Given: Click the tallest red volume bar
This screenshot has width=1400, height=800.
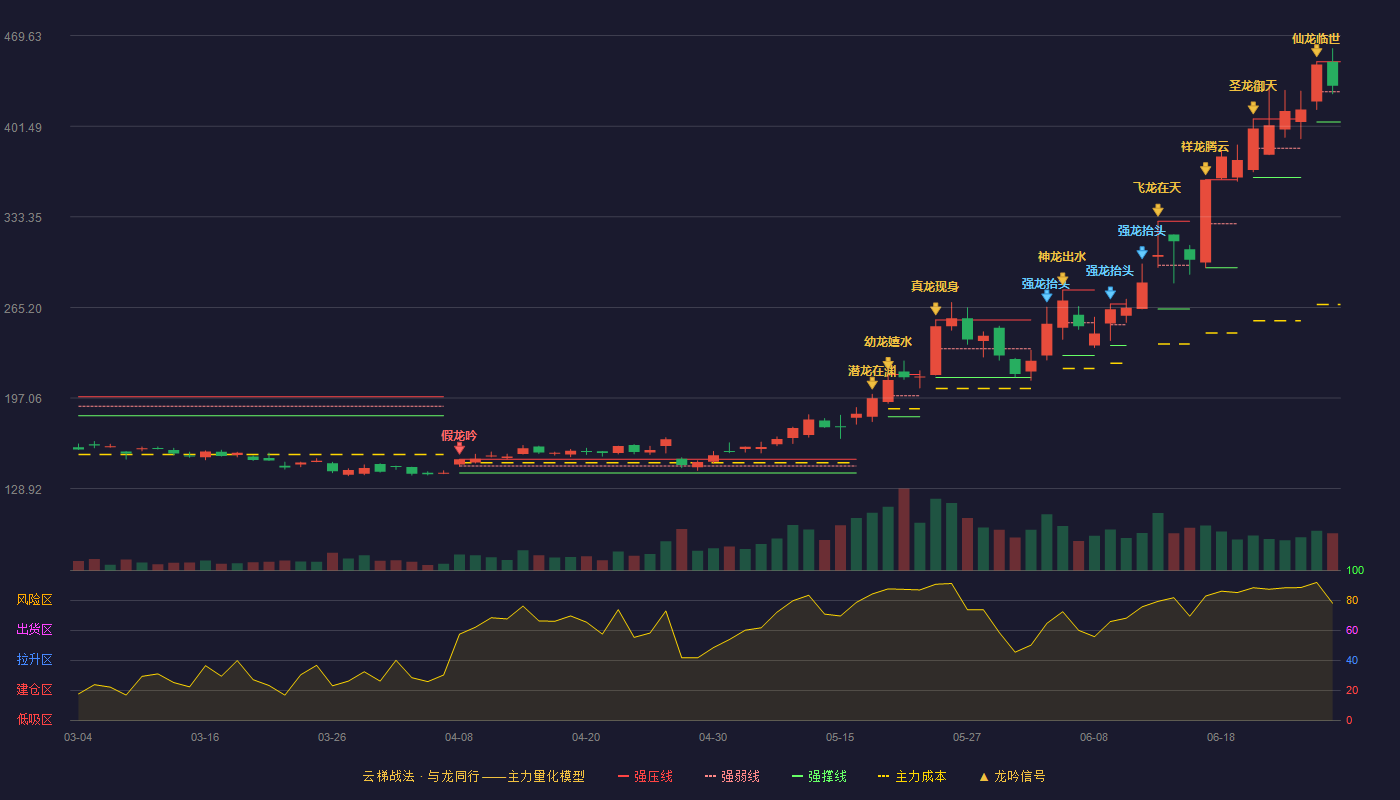Looking at the screenshot, I should 904,529.
